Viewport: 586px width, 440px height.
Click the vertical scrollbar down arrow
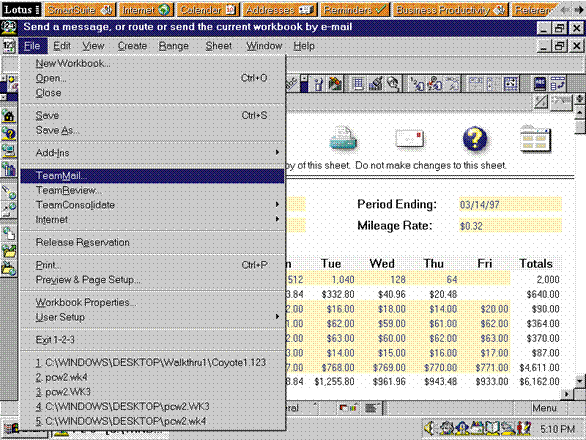pos(580,382)
